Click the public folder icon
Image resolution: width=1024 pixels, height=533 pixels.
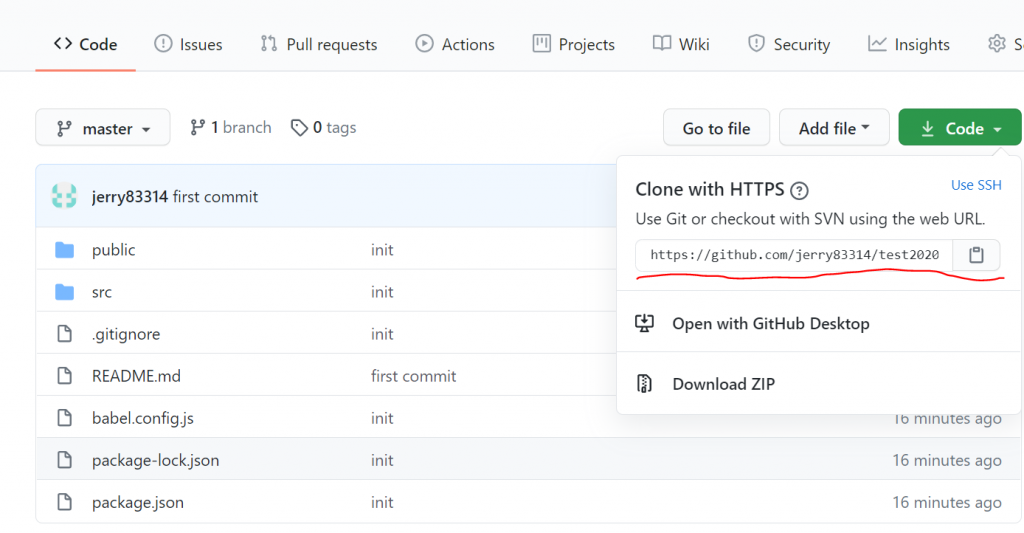pos(65,250)
